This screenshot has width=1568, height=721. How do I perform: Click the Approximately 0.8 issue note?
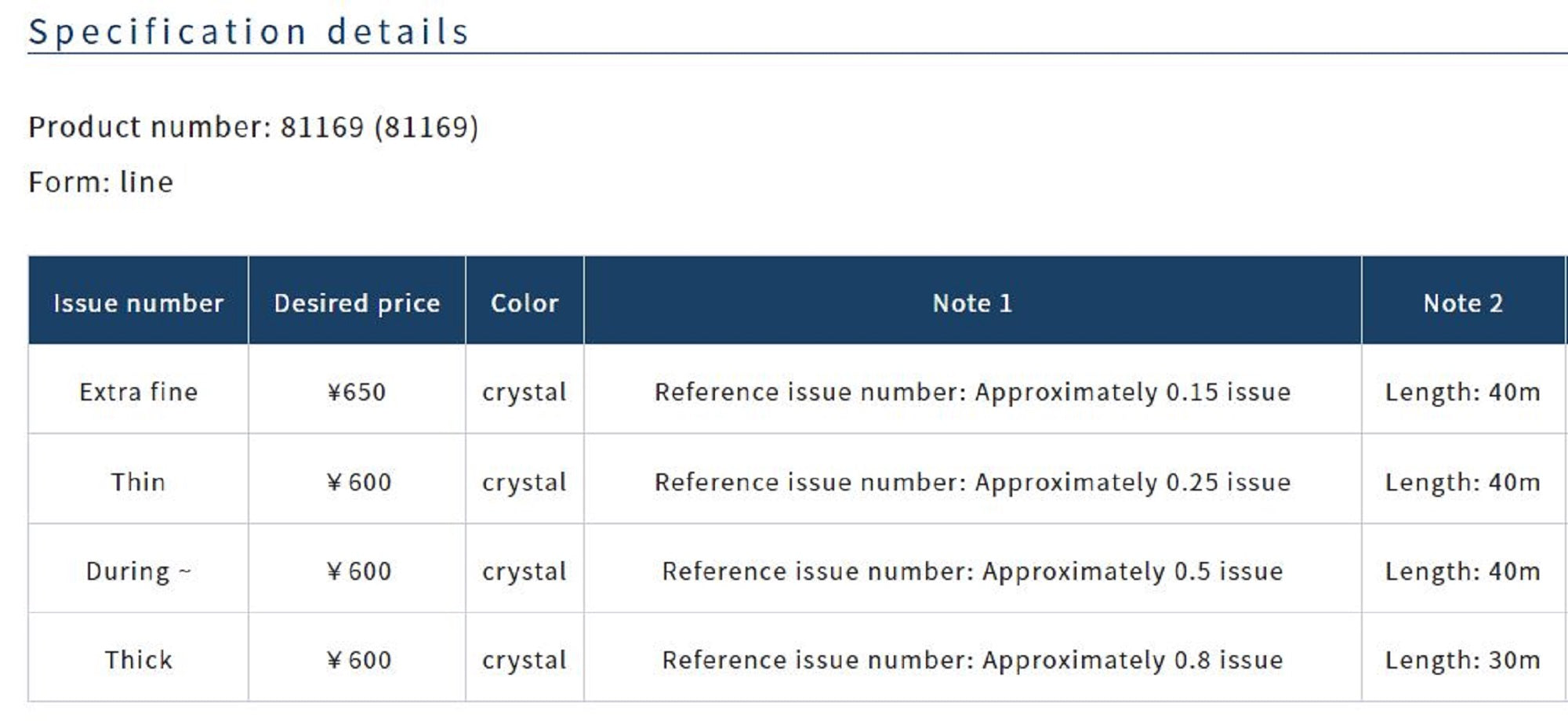click(972, 660)
